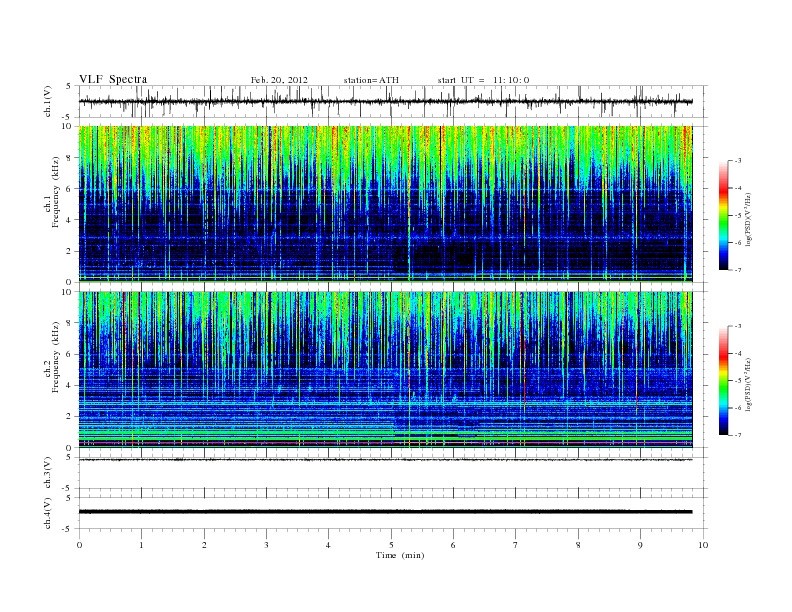Click the ch.2 colorbar "log(PSD)(V²/Hz)" label
The width and height of the screenshot is (792, 612).
(749, 383)
